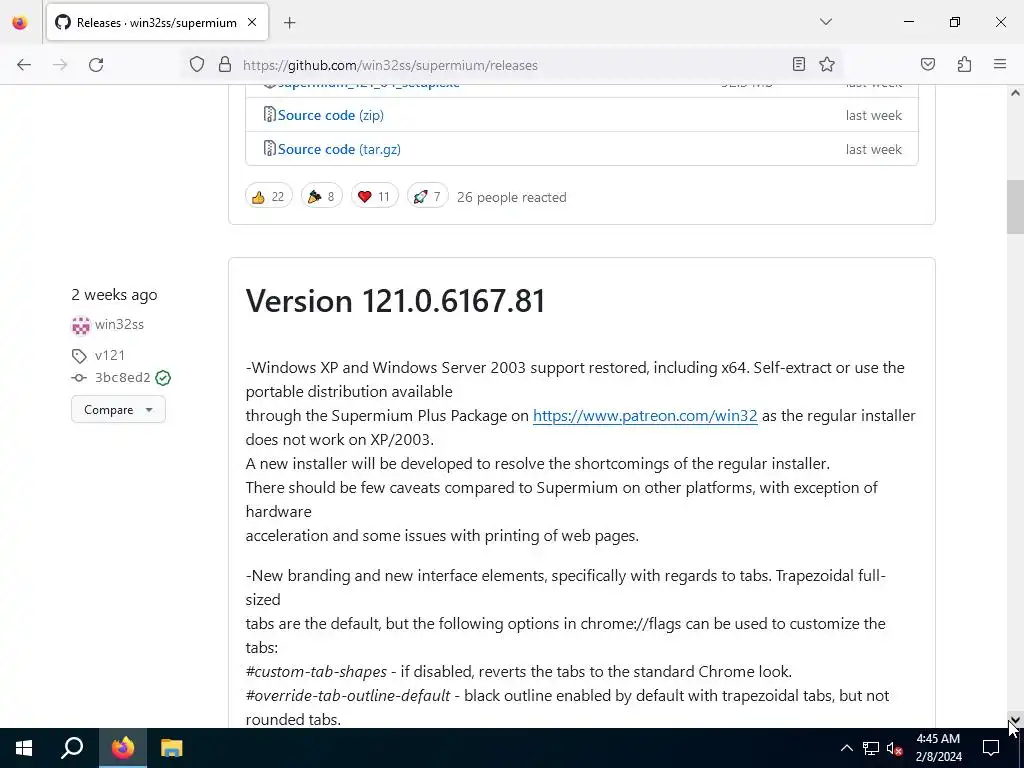Close the Releases win32ss/supermium tab
Screen dimensions: 1024x768
point(251,22)
